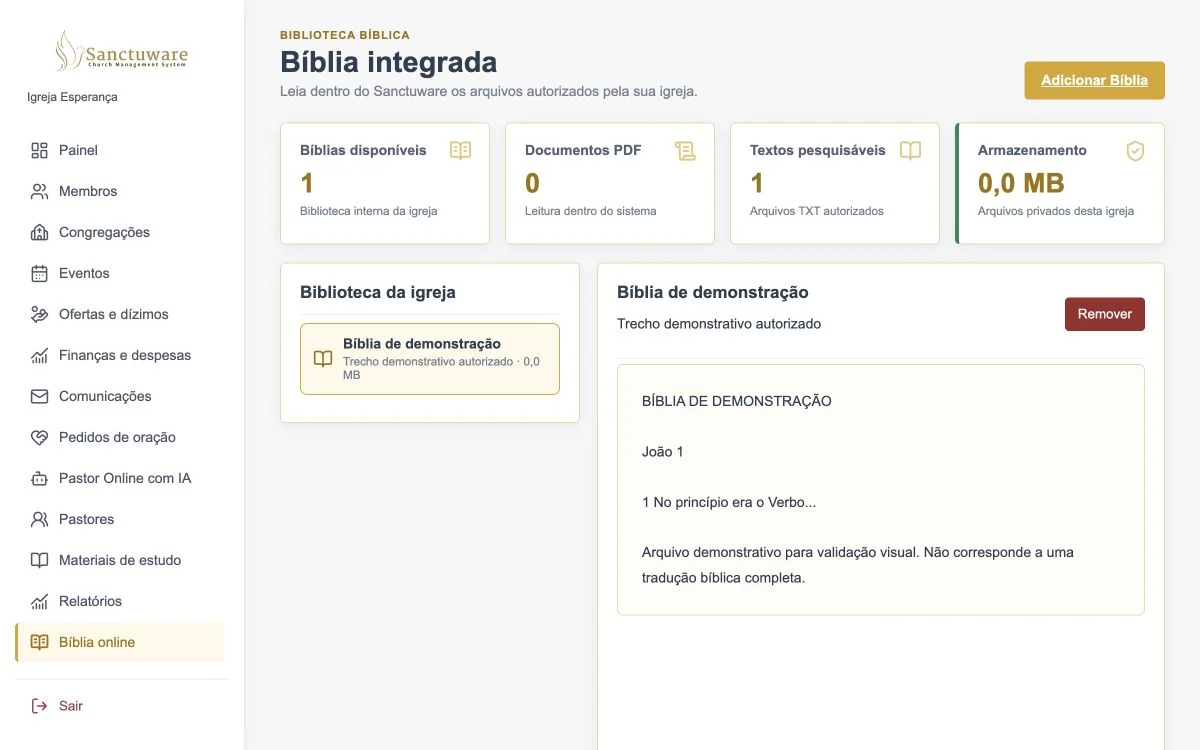The width and height of the screenshot is (1200, 750).
Task: Click the Finanças e despesas chart icon
Action: click(x=39, y=355)
